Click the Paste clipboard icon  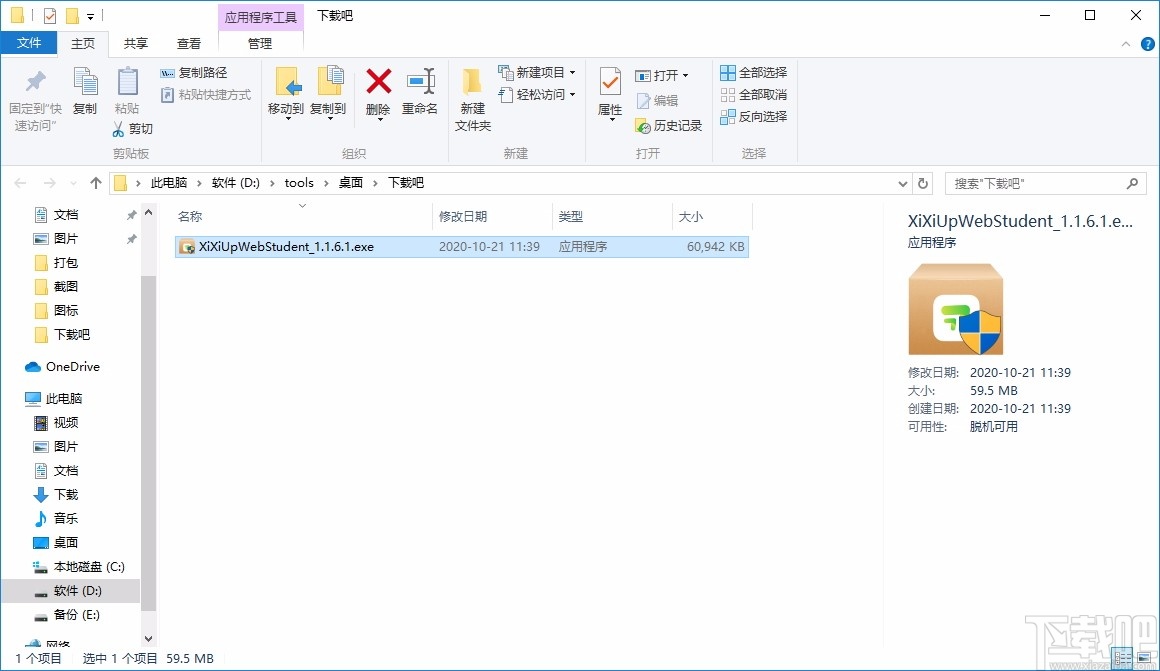pyautogui.click(x=127, y=81)
